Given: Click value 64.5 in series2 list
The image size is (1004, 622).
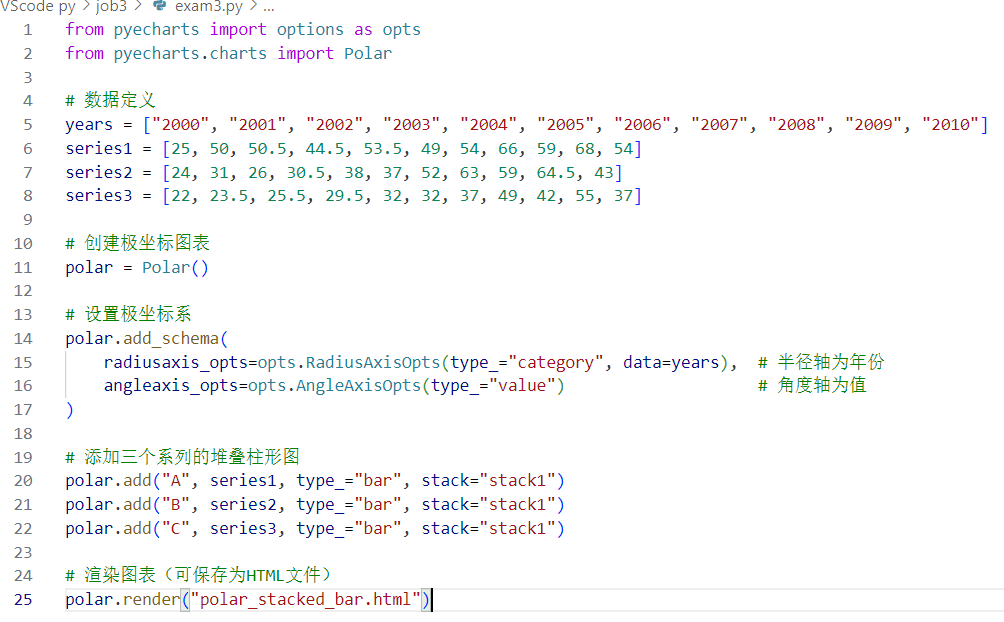Looking at the screenshot, I should click(x=556, y=172).
